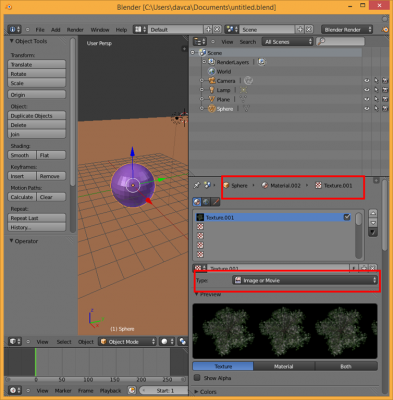The width and height of the screenshot is (393, 400).
Task: Click the Blender info editor type icon
Action: [x=14, y=29]
